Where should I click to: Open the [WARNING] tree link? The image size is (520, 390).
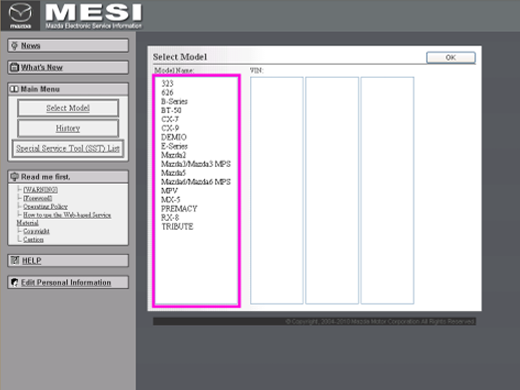(x=40, y=190)
